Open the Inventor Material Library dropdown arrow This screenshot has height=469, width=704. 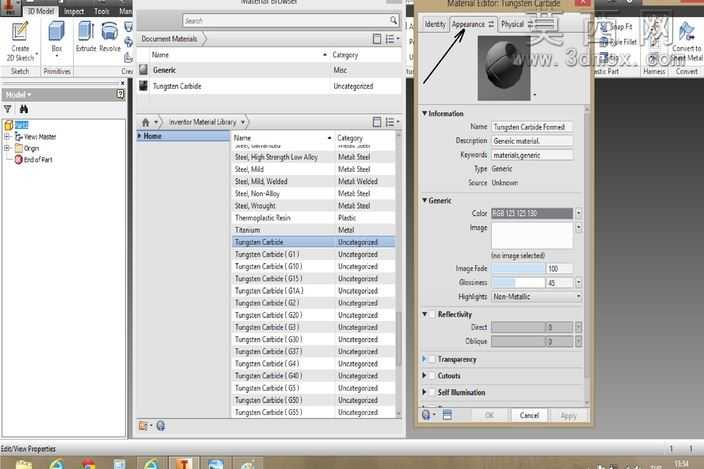click(243, 122)
